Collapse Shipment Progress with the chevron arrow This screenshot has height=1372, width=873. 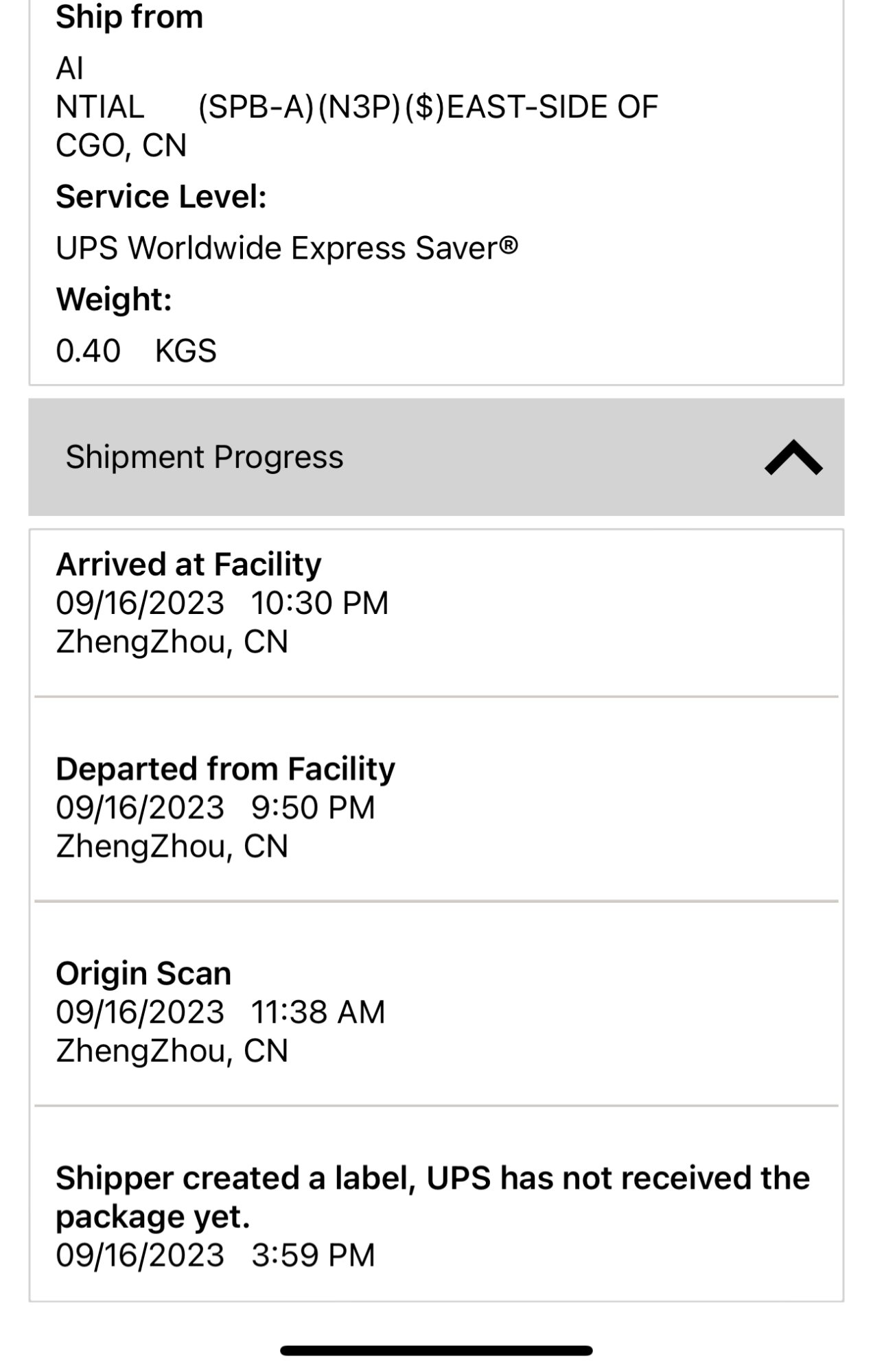coord(793,458)
